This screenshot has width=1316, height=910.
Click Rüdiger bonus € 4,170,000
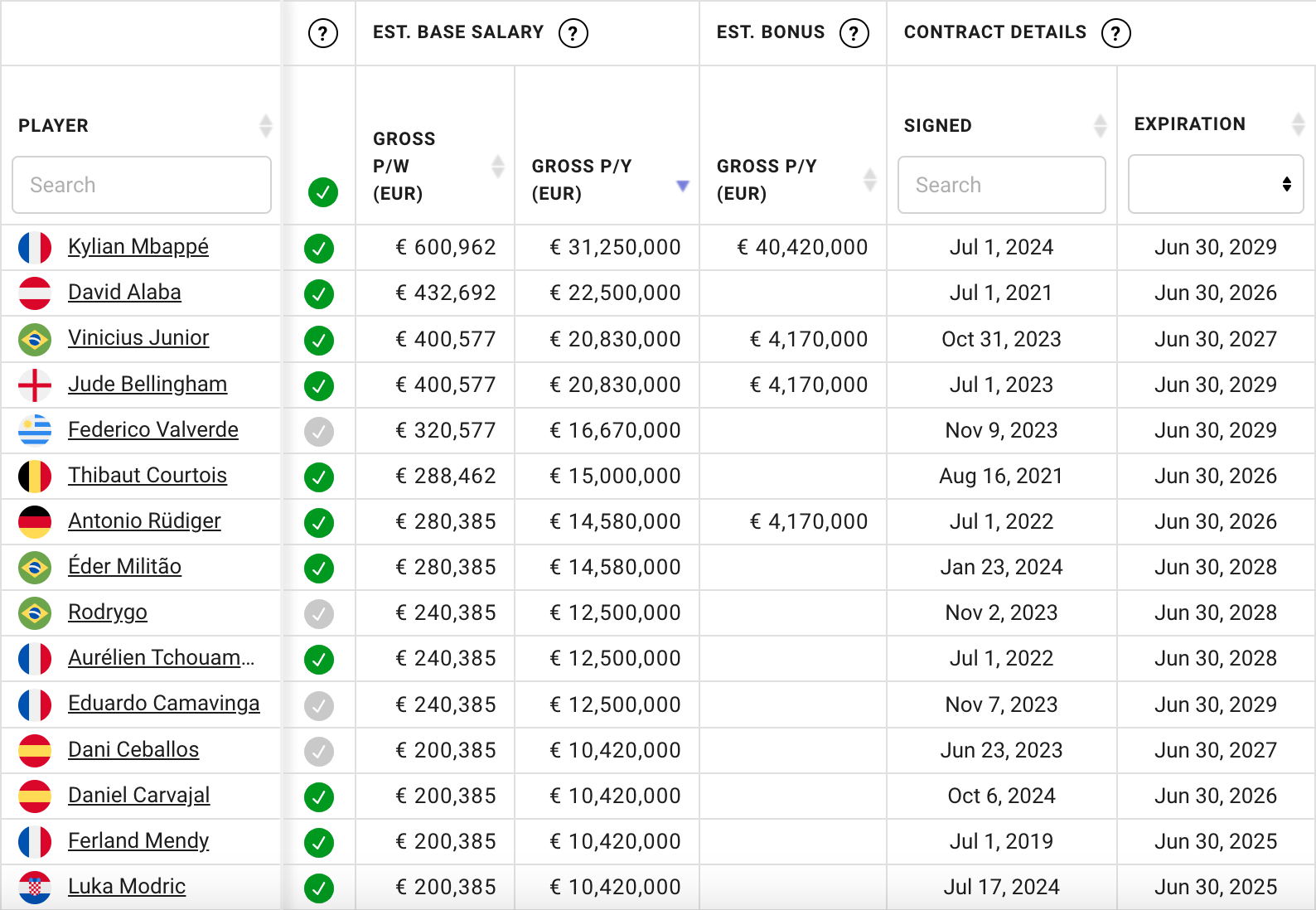pyautogui.click(x=809, y=522)
